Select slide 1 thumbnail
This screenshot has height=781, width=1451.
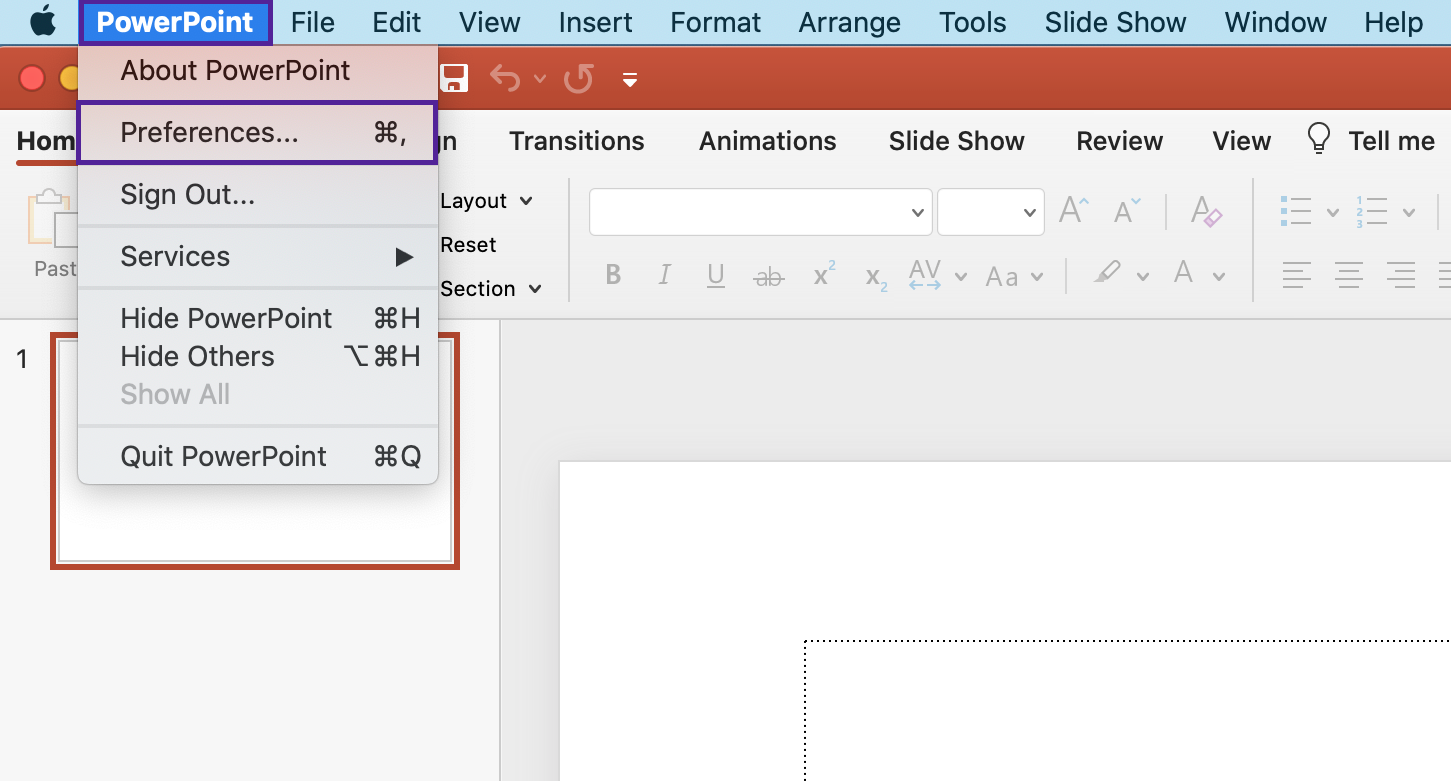pyautogui.click(x=255, y=451)
